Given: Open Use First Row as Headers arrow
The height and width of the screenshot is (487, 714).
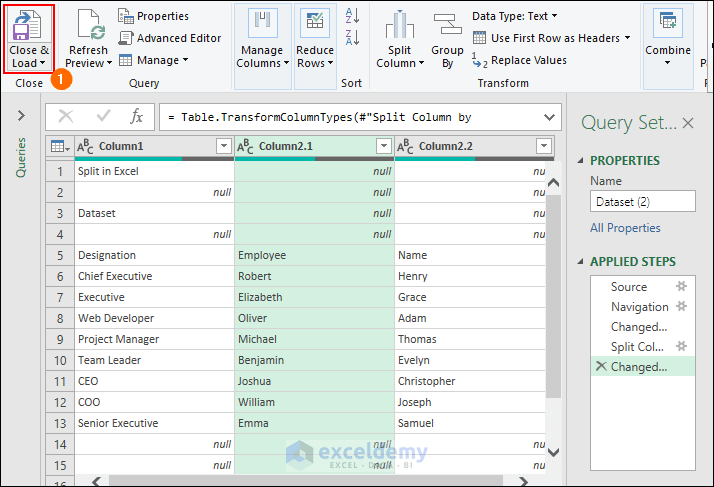Looking at the screenshot, I should 627,38.
